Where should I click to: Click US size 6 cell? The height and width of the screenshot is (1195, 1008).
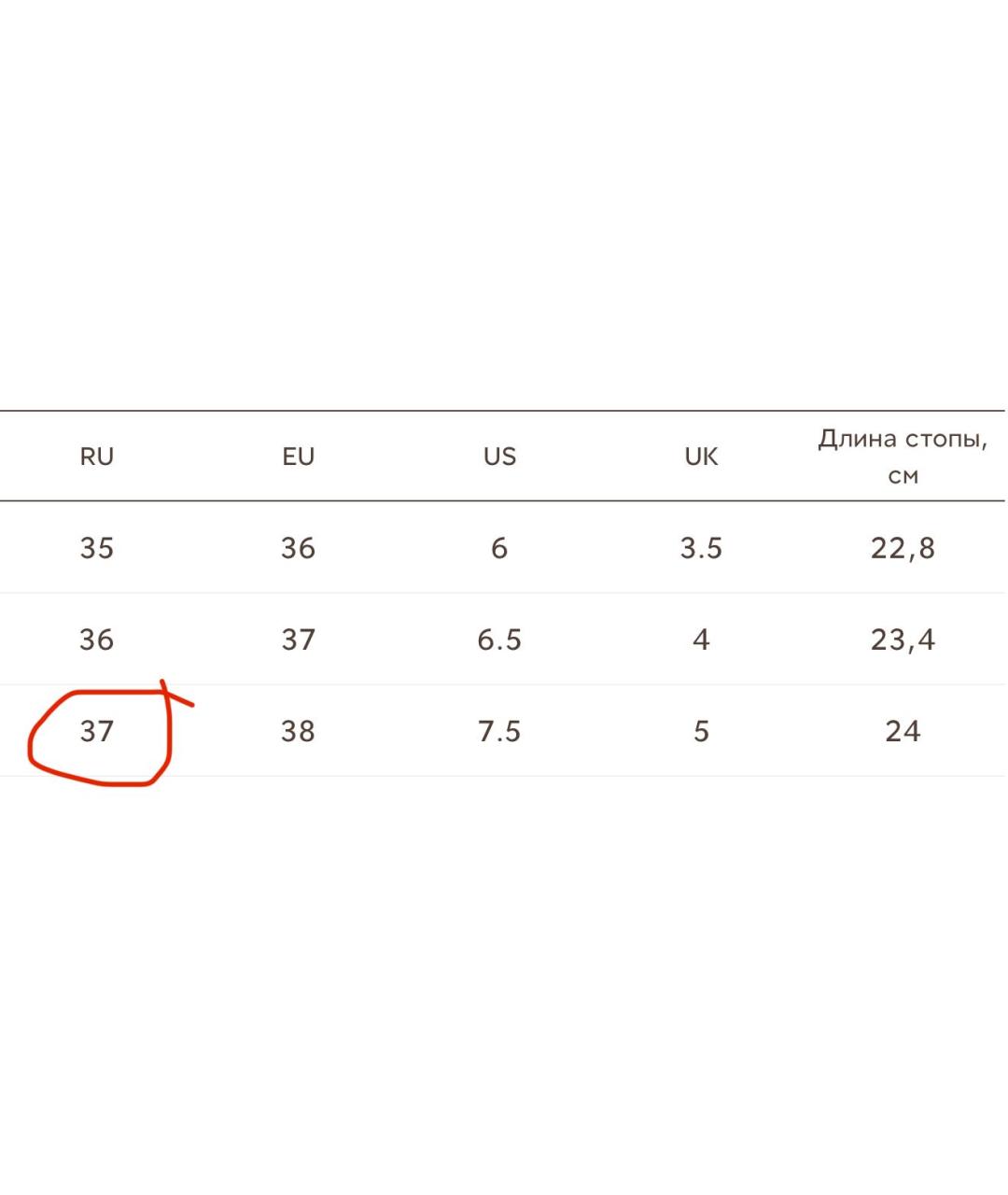tap(499, 548)
